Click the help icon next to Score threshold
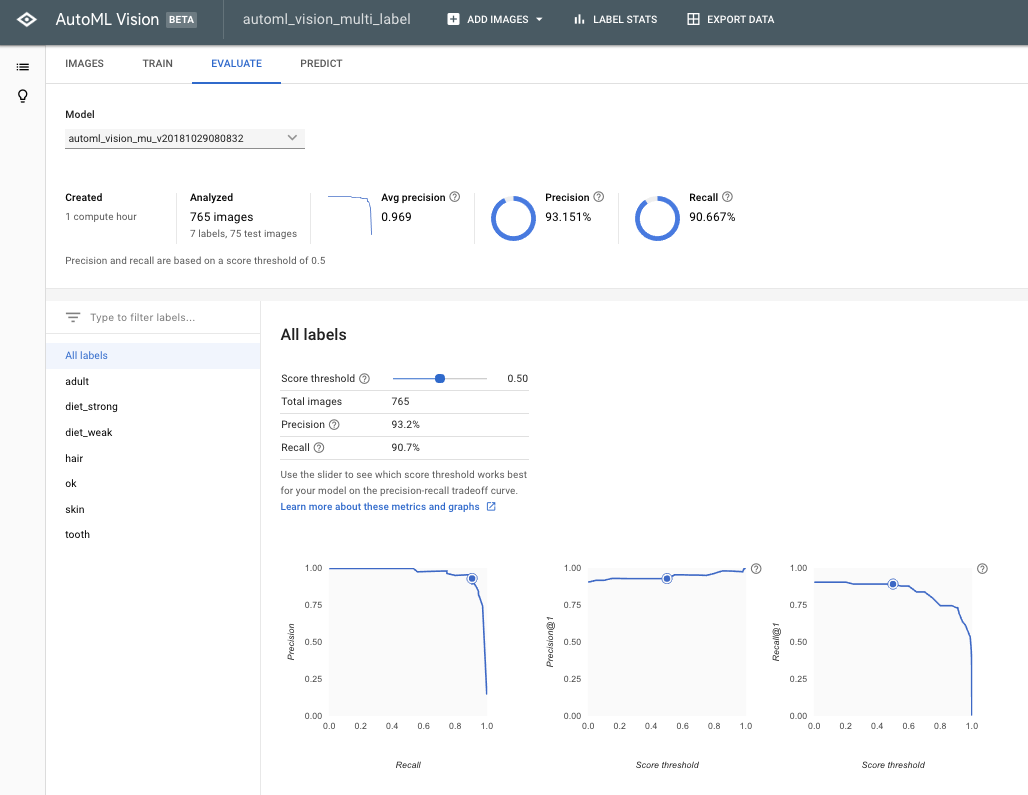 364,379
